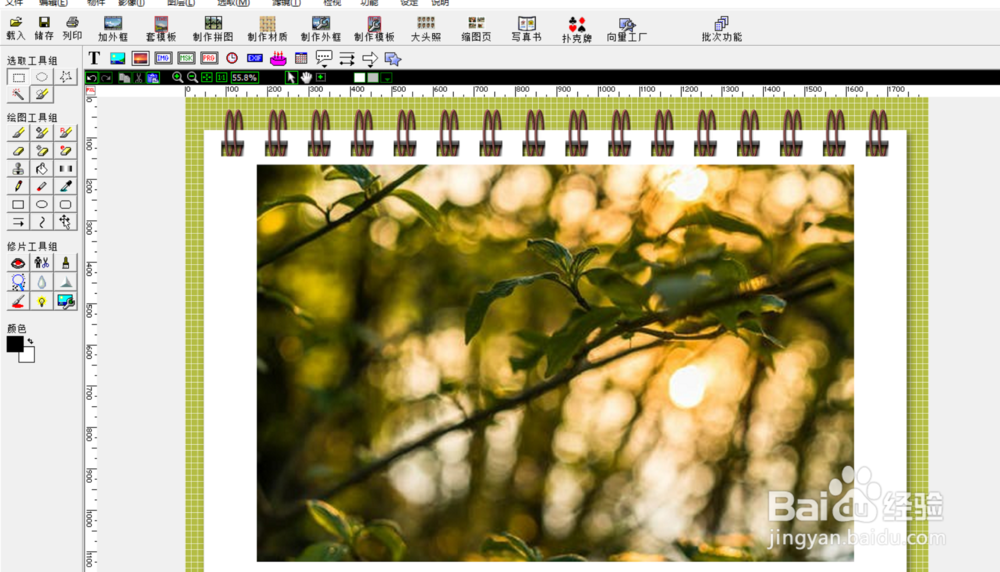This screenshot has height=572, width=1000.
Task: Open the speech bubble shapes dropdown
Action: [324, 59]
